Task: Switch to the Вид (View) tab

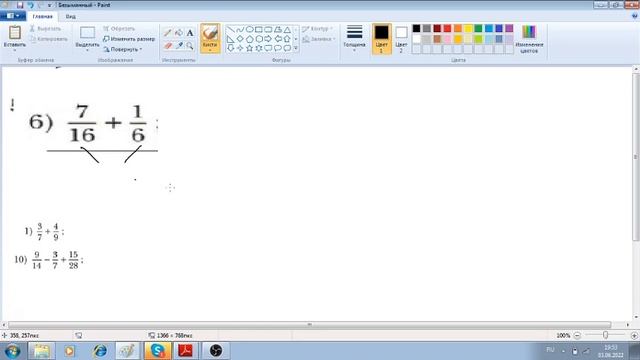Action: point(71,16)
